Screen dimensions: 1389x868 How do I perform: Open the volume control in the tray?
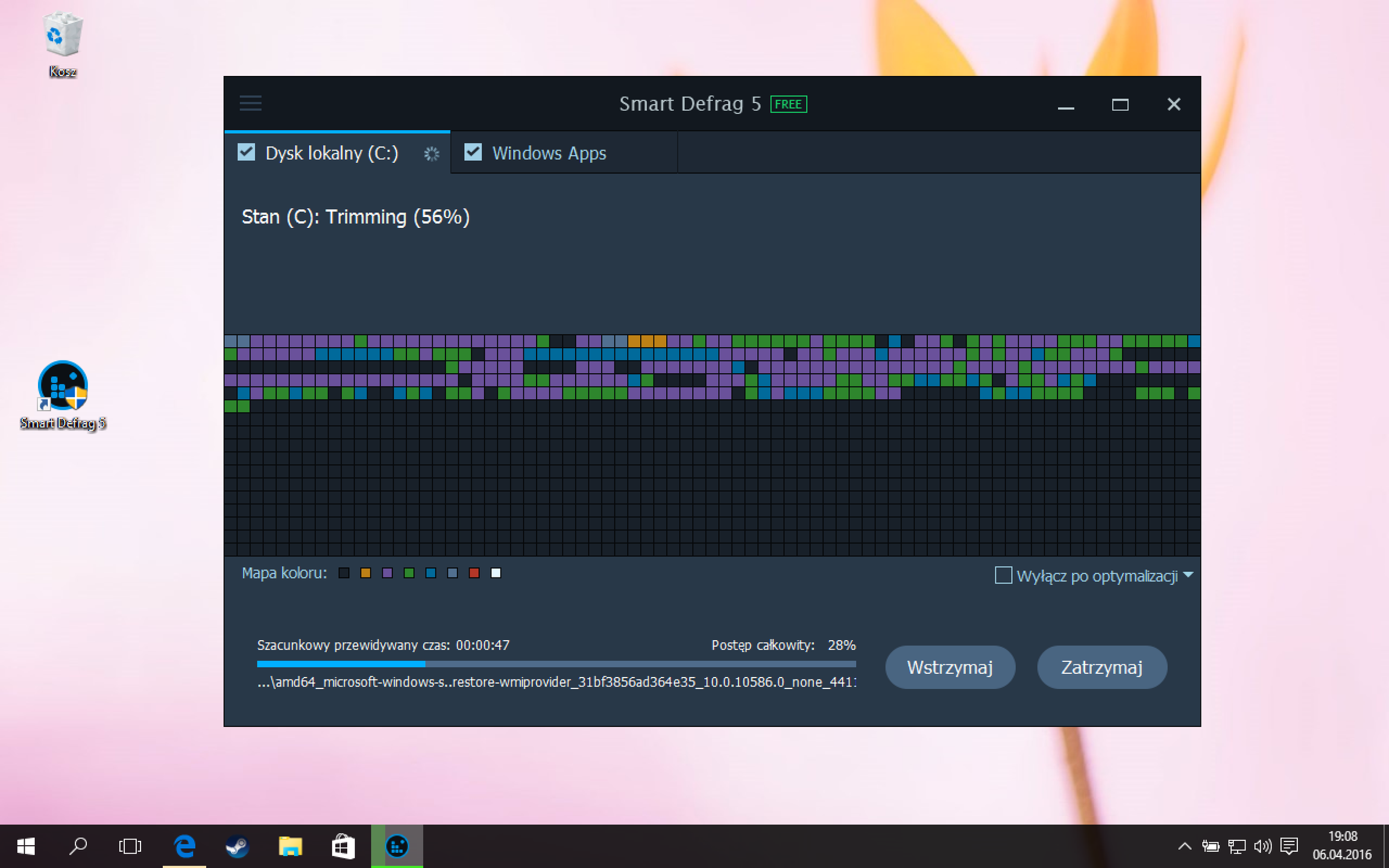click(1262, 846)
